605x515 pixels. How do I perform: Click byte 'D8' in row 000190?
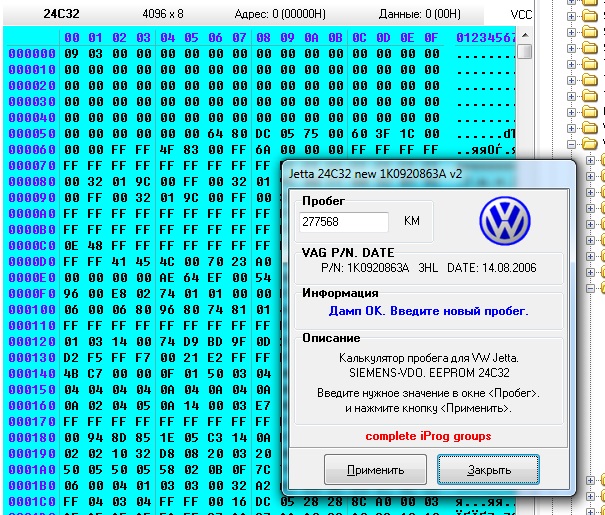[167, 454]
